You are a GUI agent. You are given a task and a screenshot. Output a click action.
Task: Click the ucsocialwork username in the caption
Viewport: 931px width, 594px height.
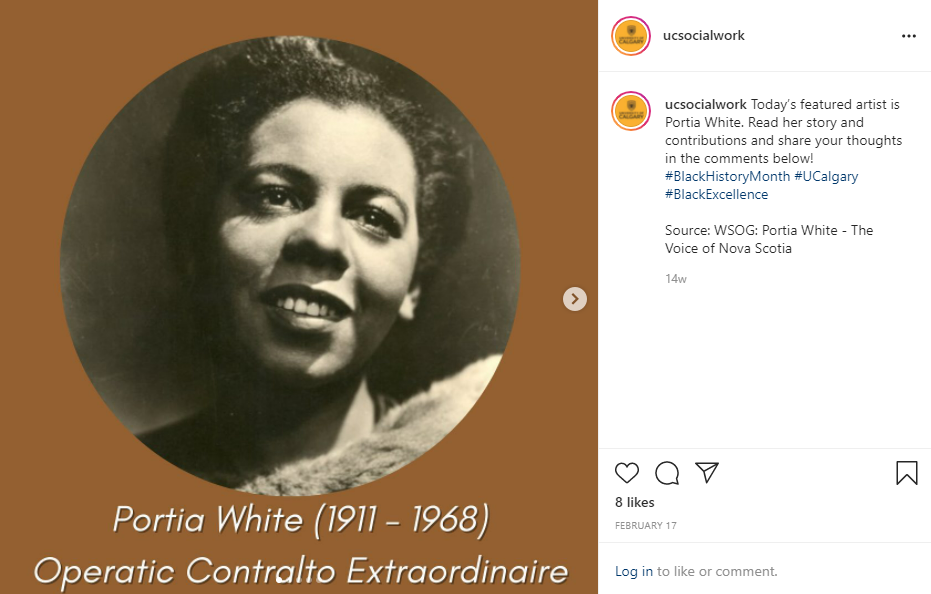click(705, 105)
